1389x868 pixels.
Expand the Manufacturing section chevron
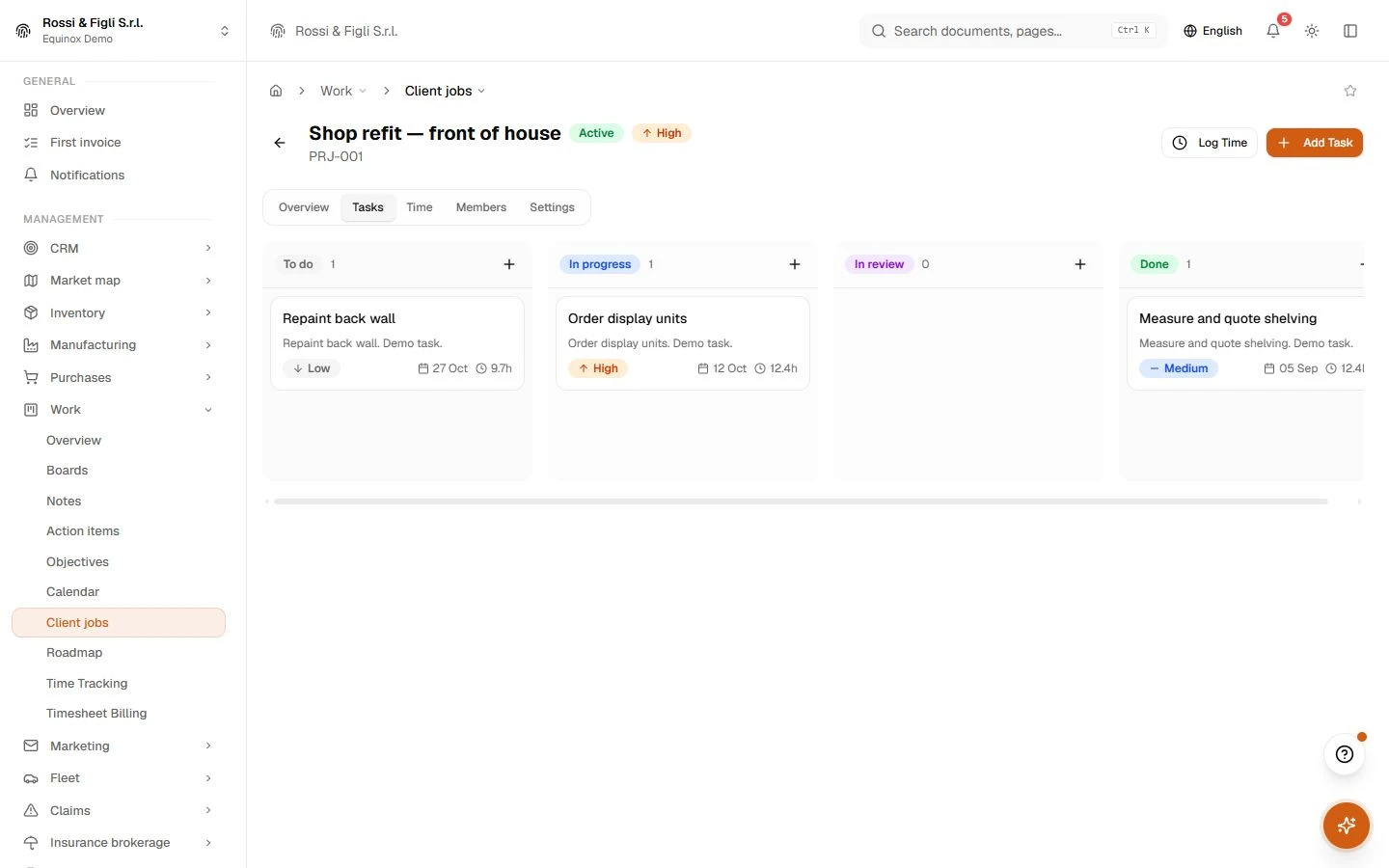pyautogui.click(x=208, y=345)
